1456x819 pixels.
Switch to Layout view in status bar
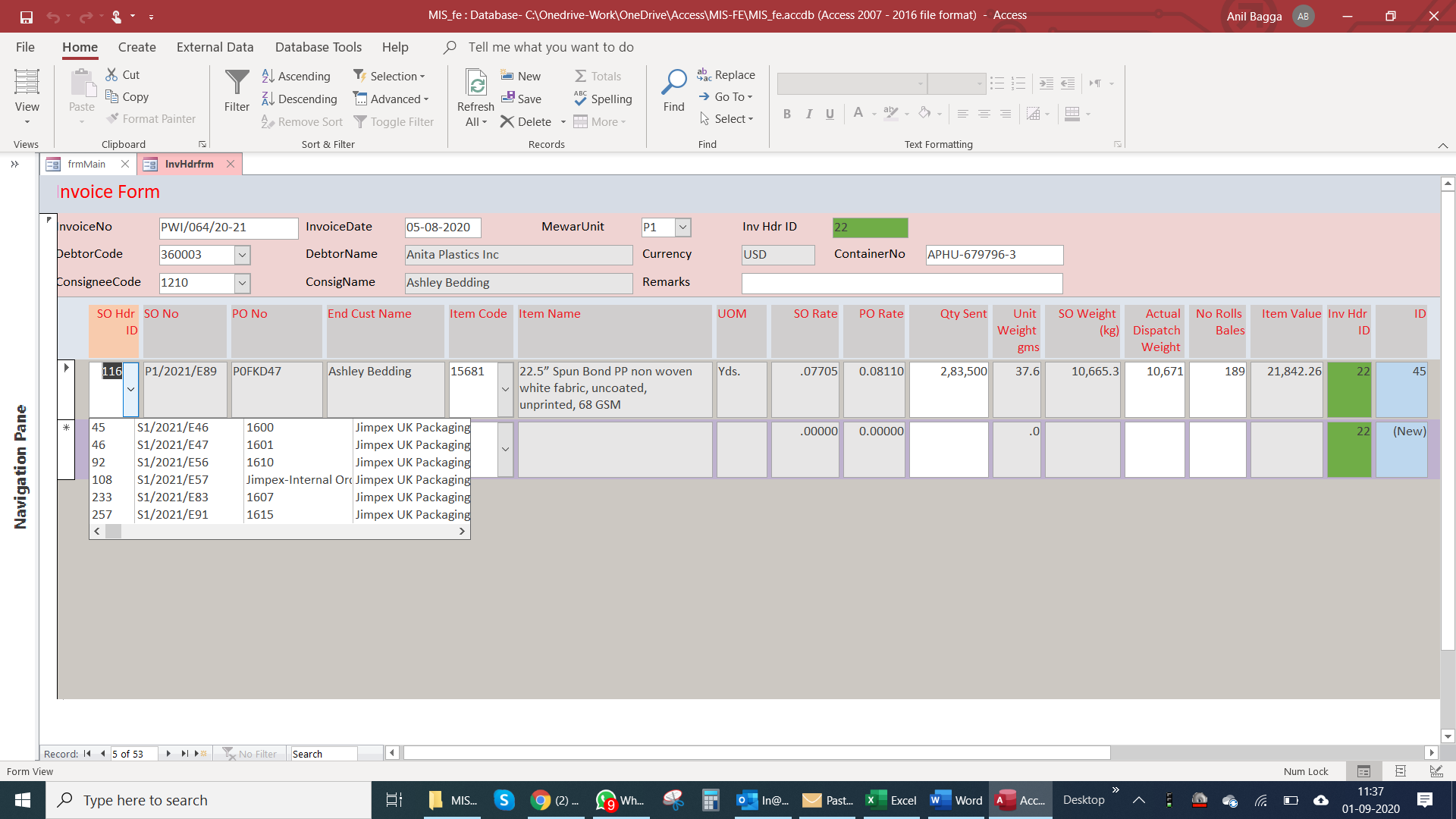click(x=1400, y=771)
